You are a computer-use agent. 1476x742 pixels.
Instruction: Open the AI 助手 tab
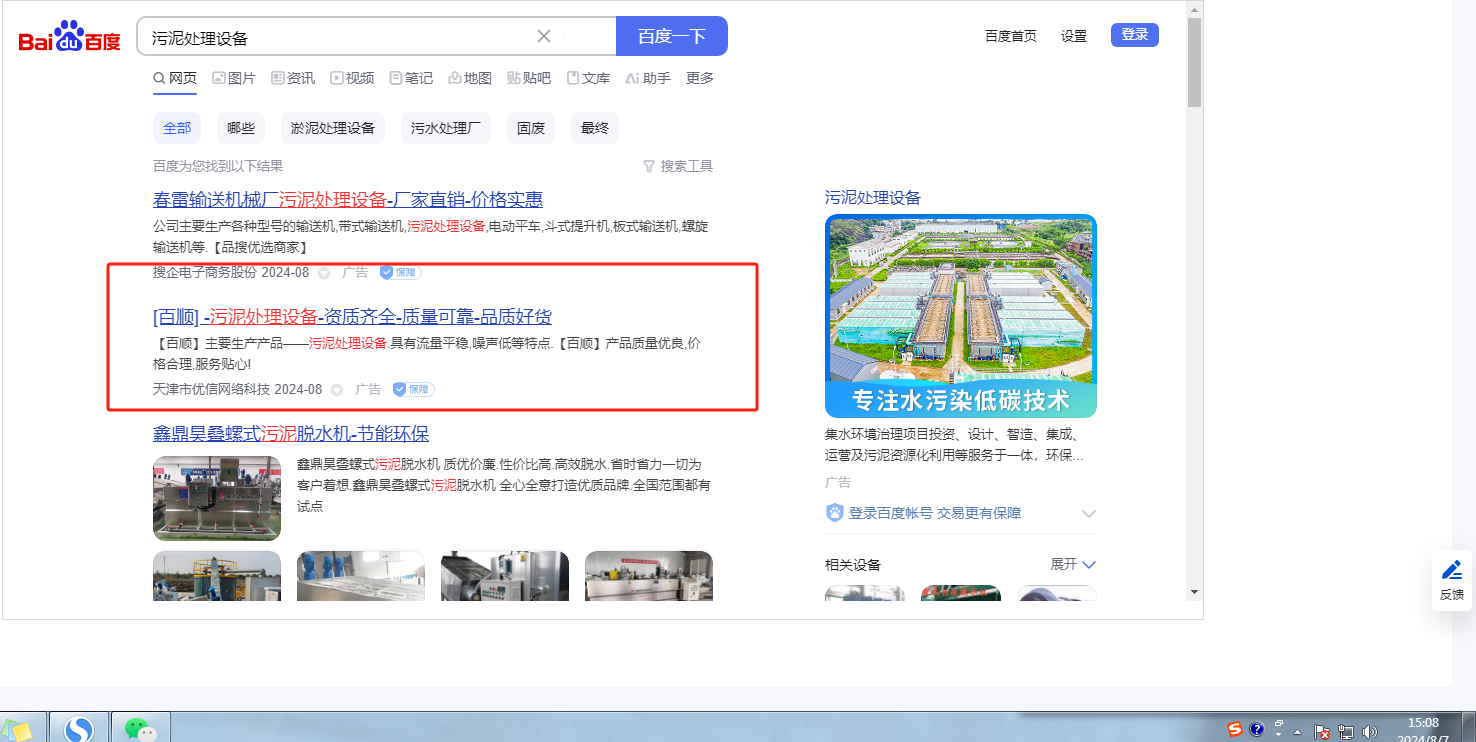point(648,78)
